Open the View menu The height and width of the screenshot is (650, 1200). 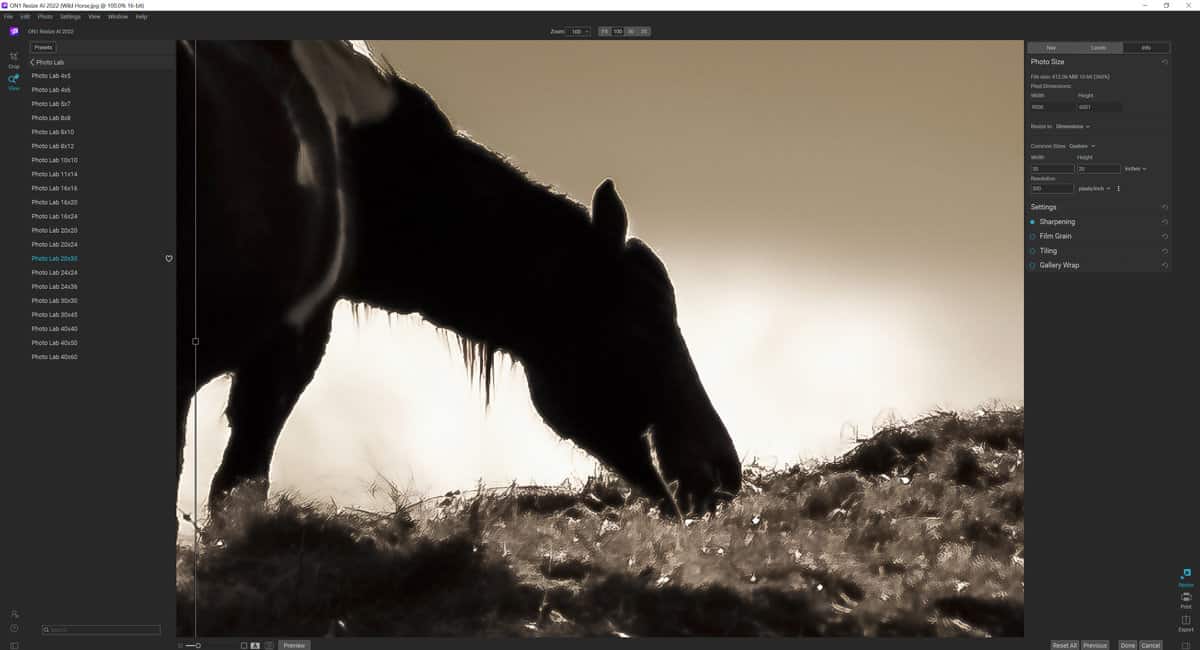click(94, 17)
